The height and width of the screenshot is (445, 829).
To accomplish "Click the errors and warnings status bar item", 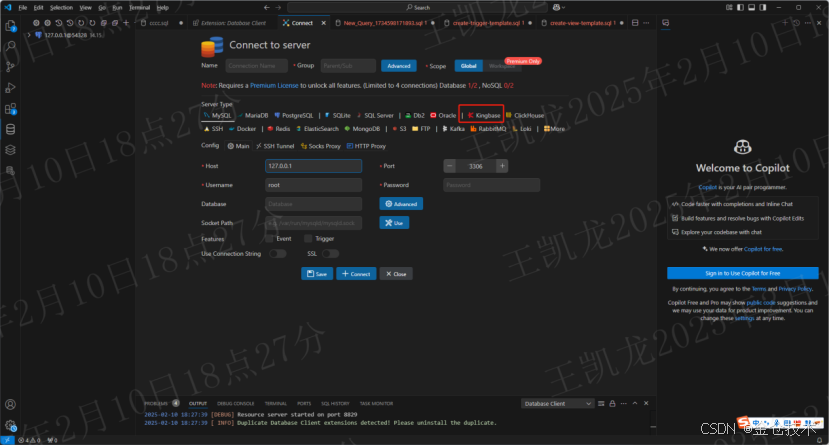I will point(30,440).
